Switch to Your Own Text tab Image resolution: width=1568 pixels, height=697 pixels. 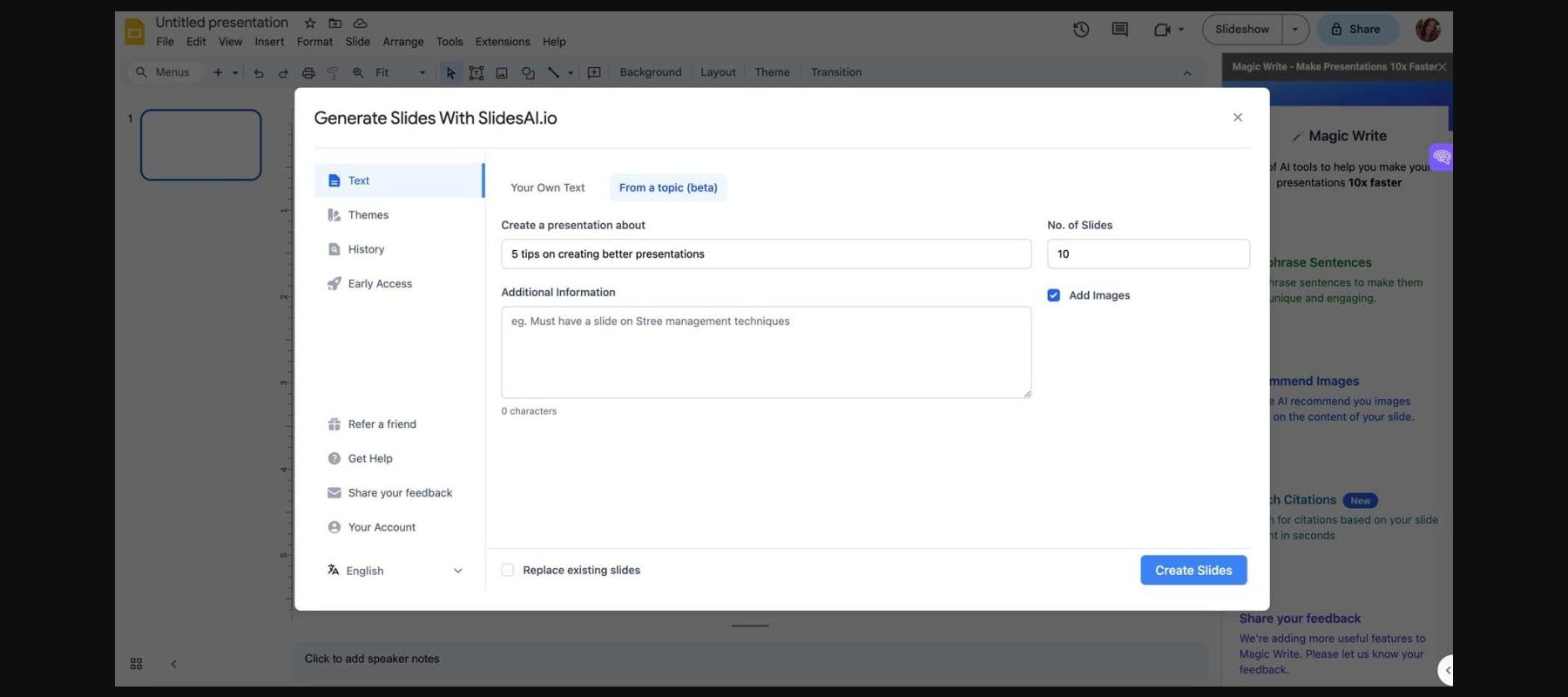click(x=547, y=187)
